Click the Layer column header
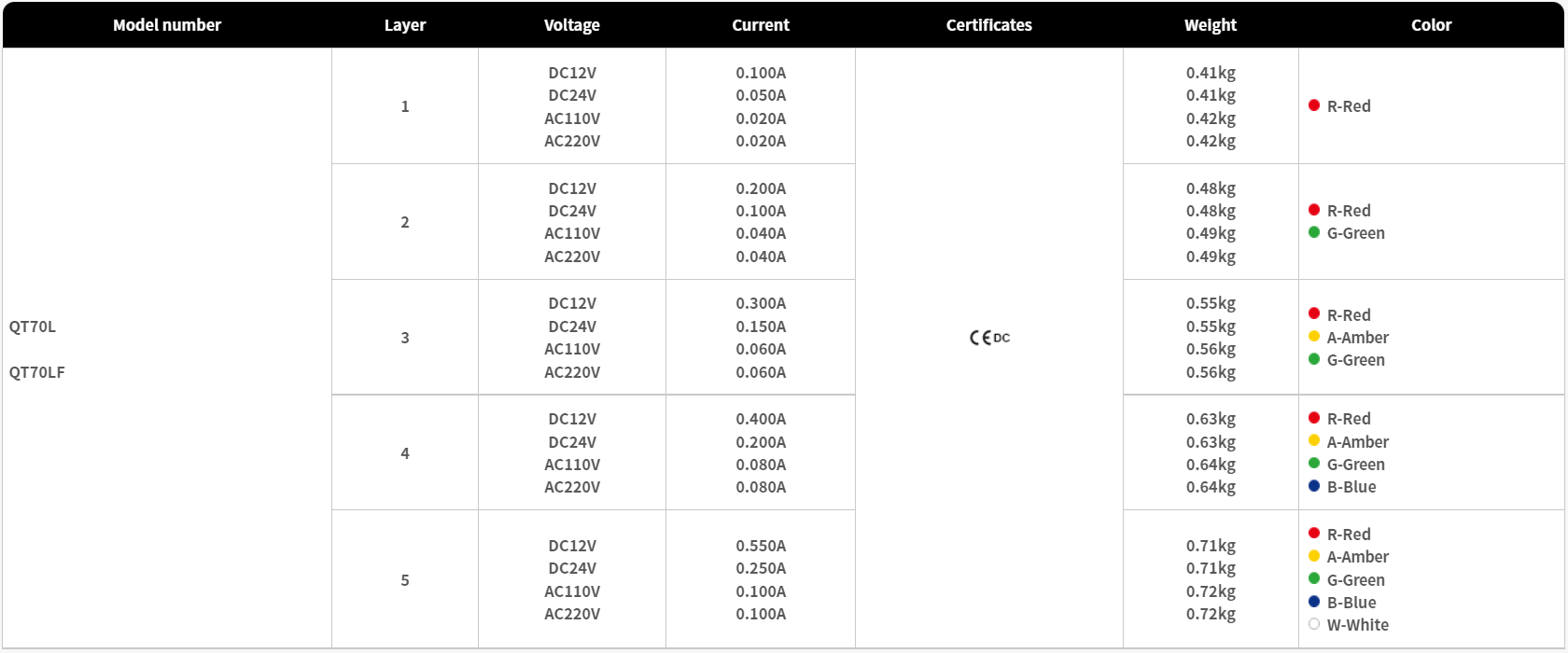1568x653 pixels. click(x=405, y=25)
